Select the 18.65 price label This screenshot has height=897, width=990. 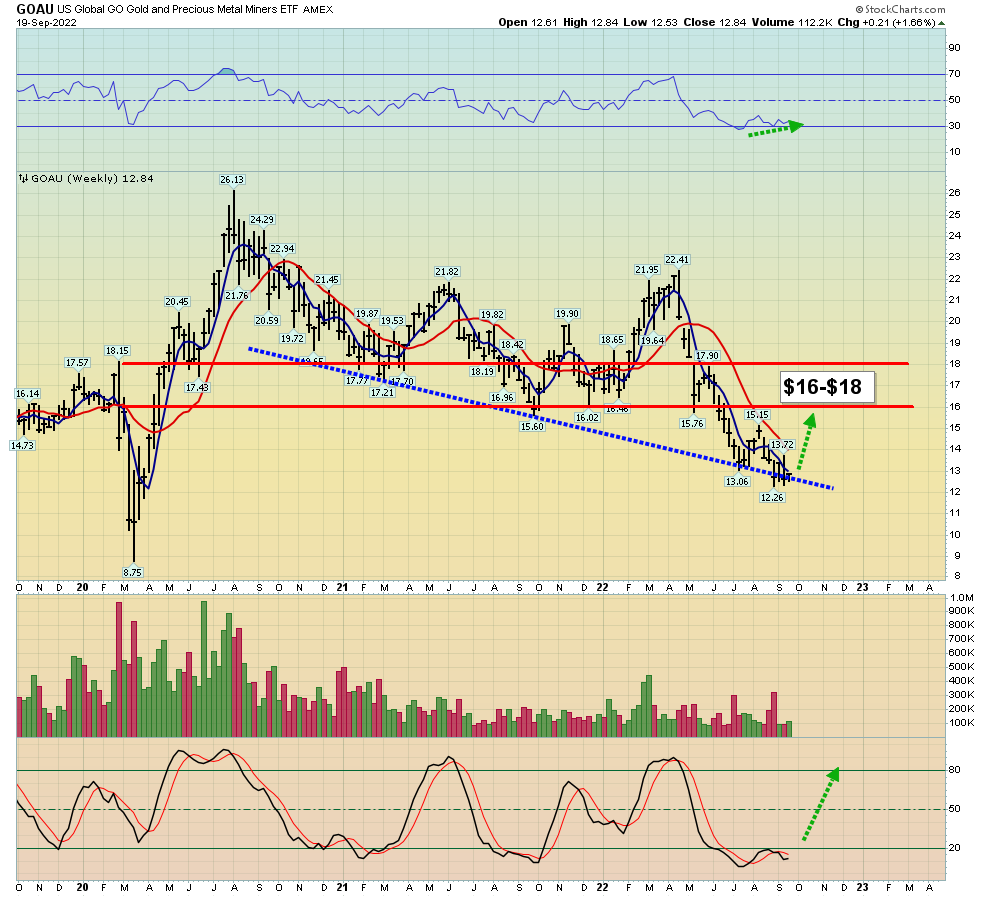tap(612, 340)
